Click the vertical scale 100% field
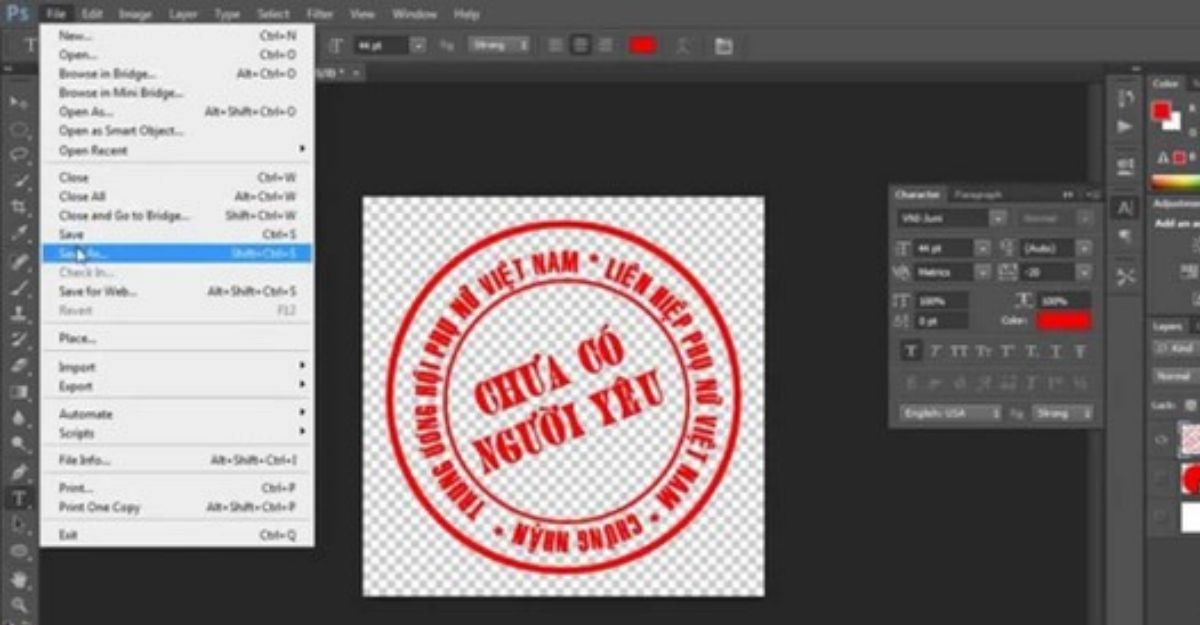 pos(941,300)
